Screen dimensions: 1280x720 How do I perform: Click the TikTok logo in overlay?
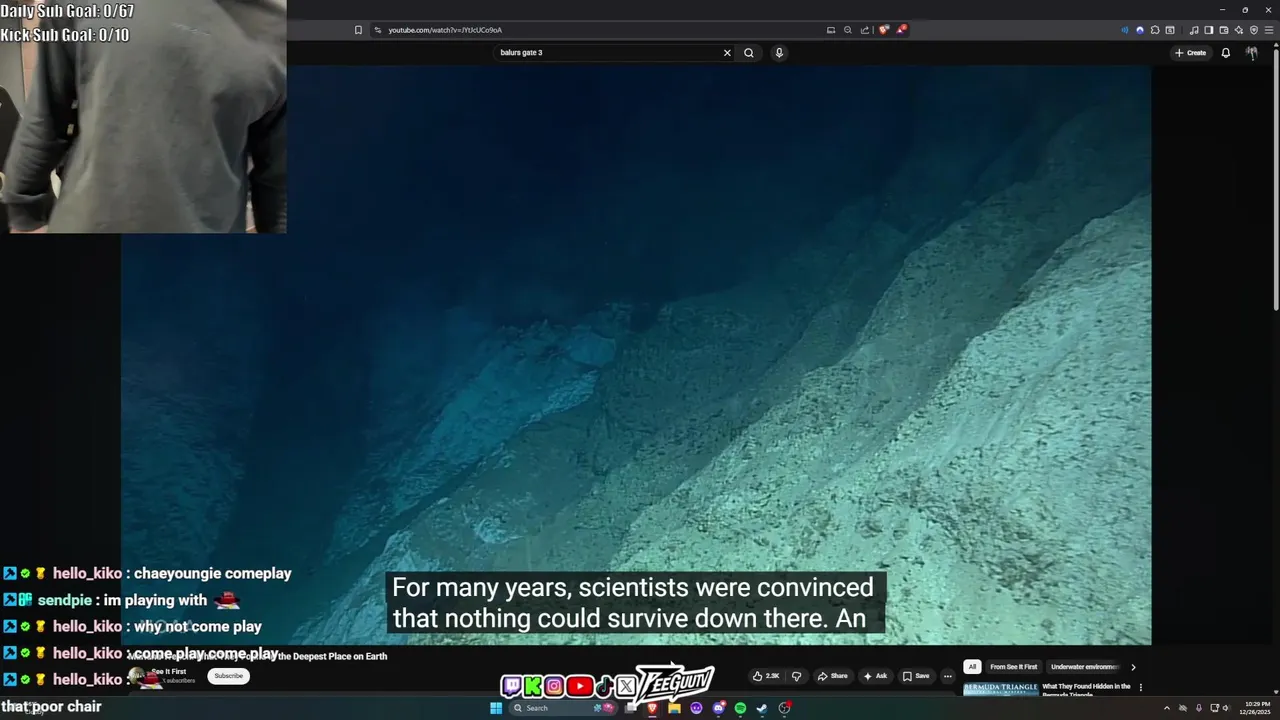pos(603,686)
